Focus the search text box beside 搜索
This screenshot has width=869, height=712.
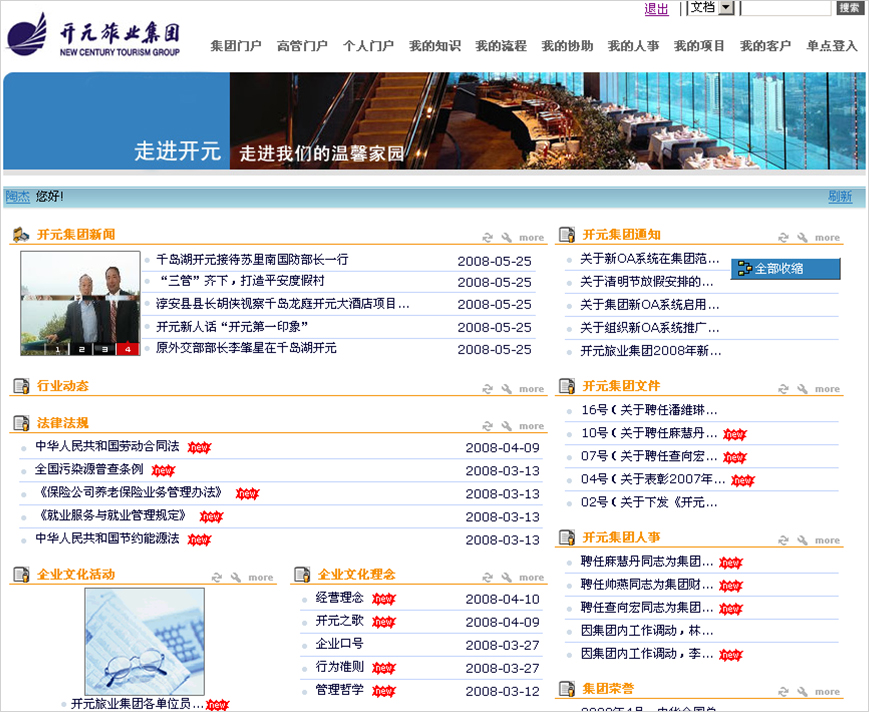pos(786,8)
